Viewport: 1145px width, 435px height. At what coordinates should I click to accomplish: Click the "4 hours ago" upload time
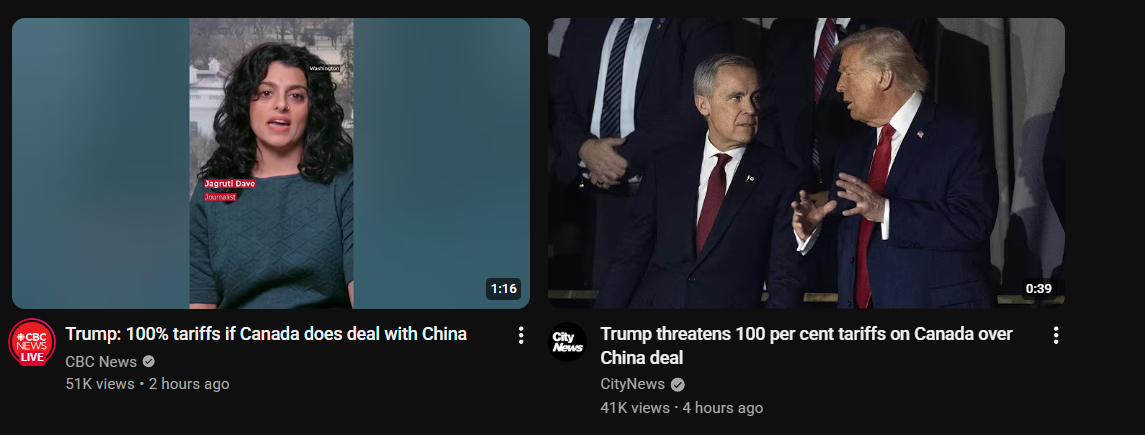723,408
